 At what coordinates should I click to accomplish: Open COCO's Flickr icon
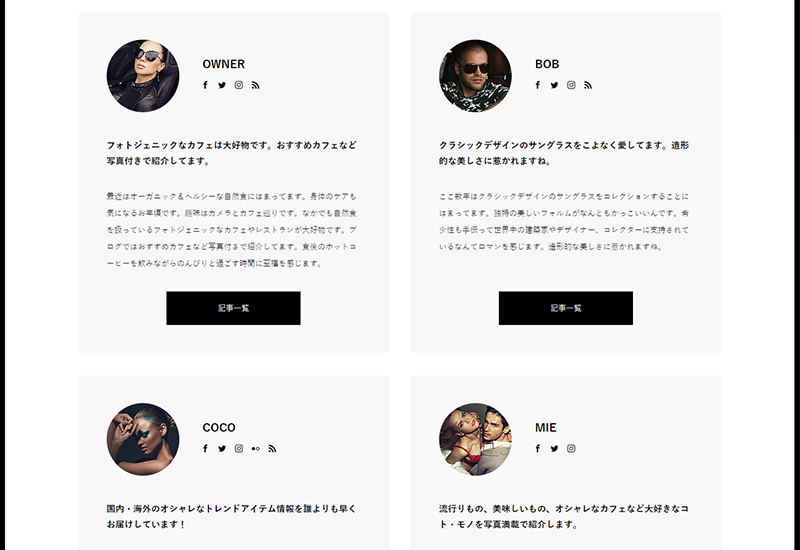pos(256,448)
